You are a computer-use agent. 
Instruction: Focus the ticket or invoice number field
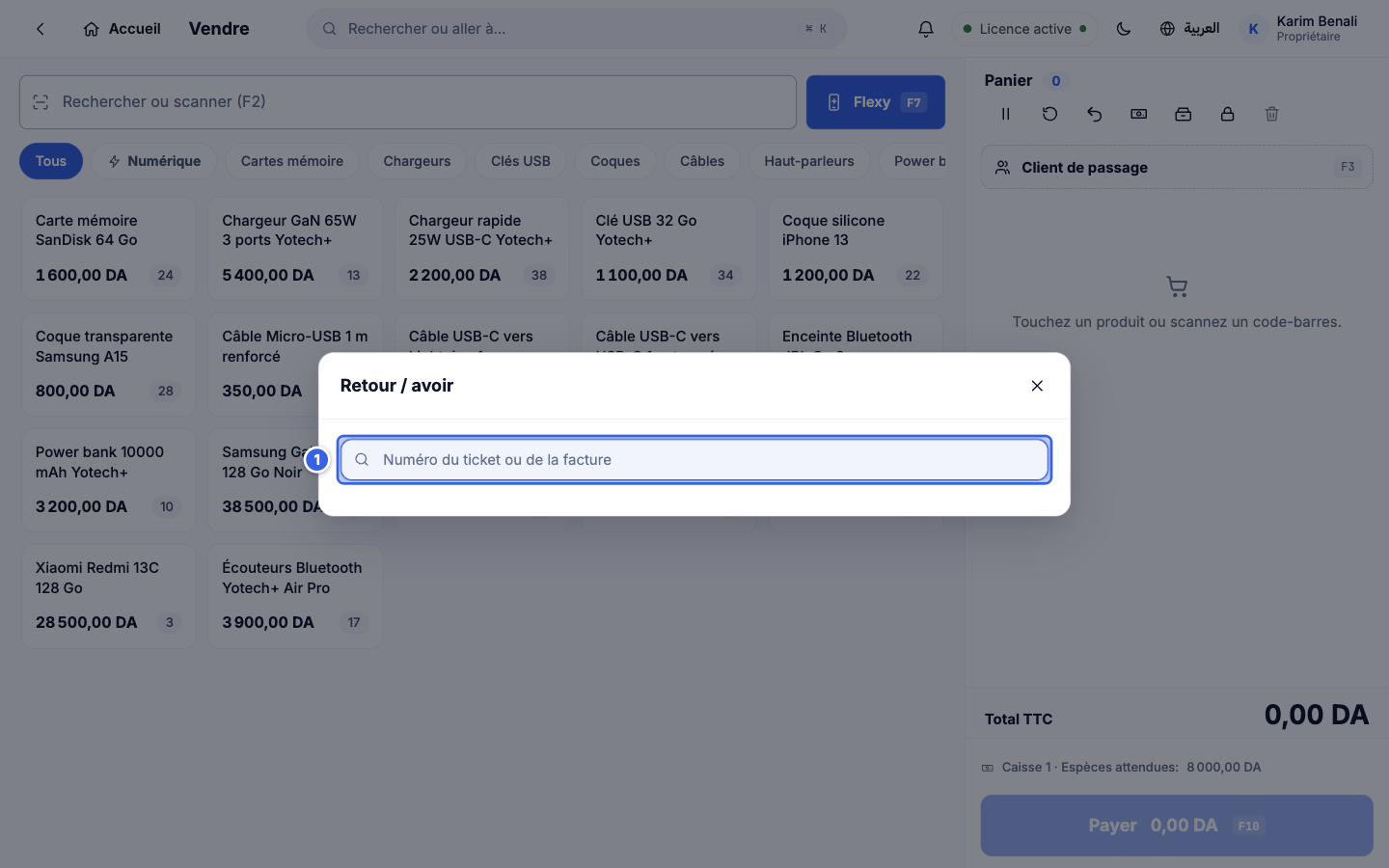[x=694, y=460]
